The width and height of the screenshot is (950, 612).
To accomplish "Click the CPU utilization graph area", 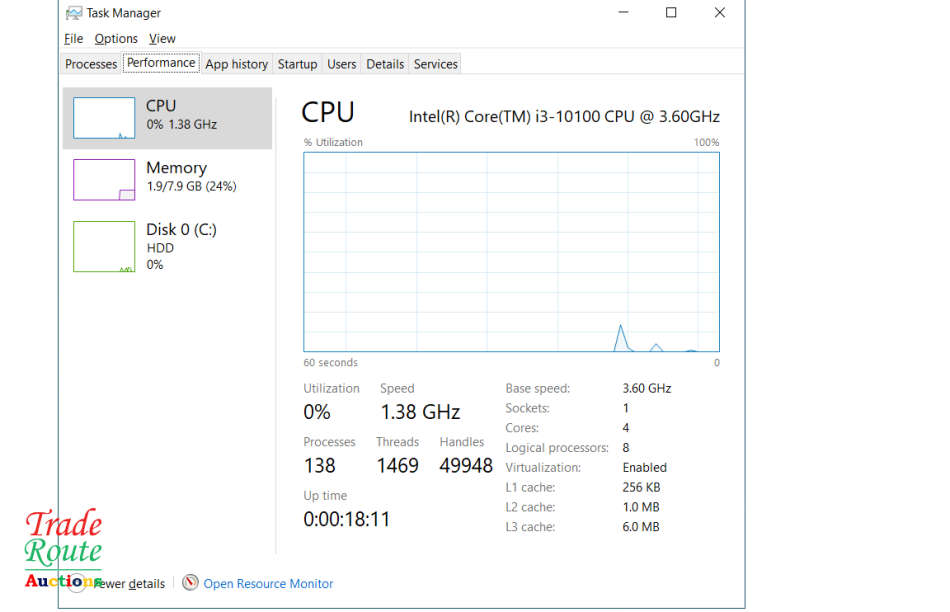I will coord(511,252).
